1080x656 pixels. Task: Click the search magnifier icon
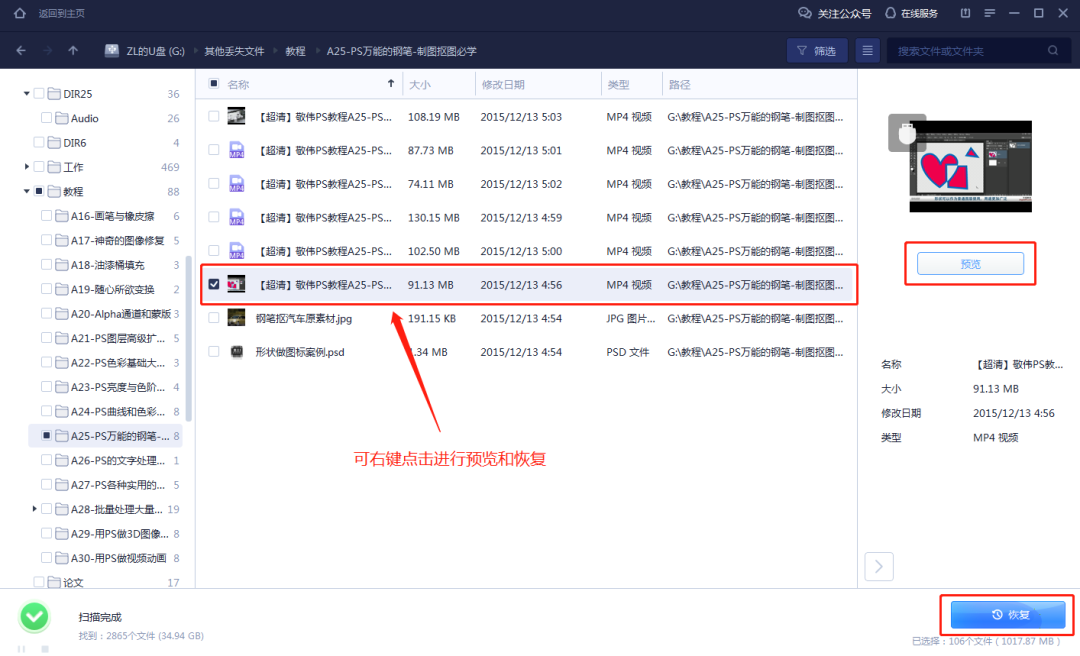pyautogui.click(x=1052, y=50)
